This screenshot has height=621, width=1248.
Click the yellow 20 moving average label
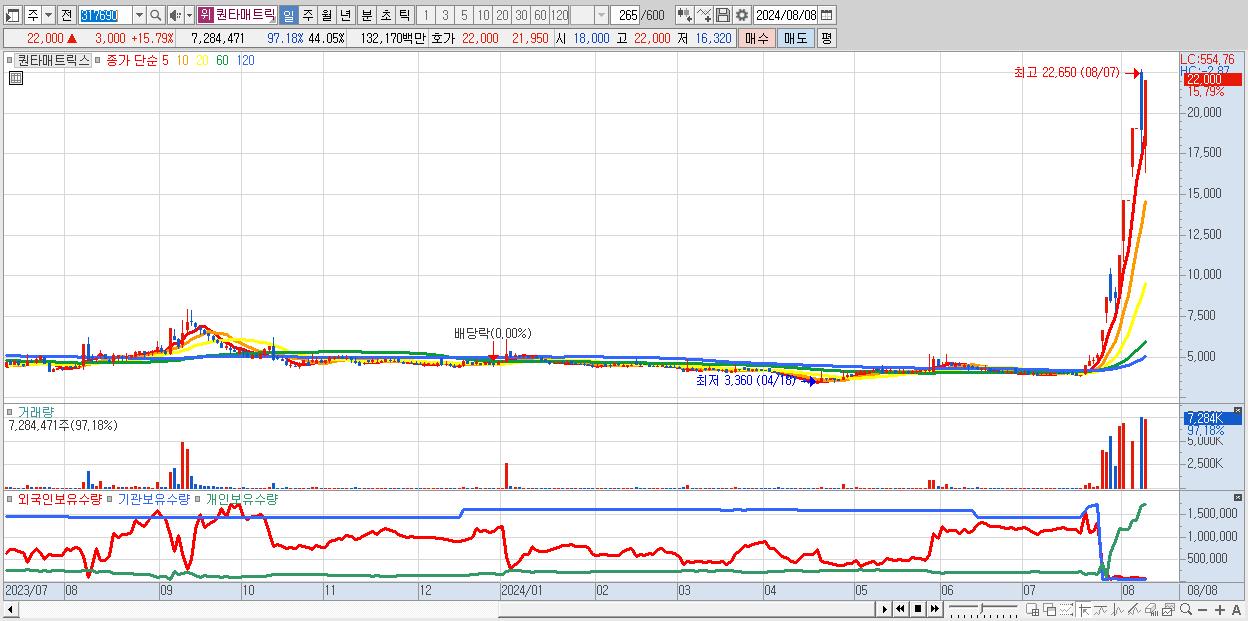tap(203, 60)
